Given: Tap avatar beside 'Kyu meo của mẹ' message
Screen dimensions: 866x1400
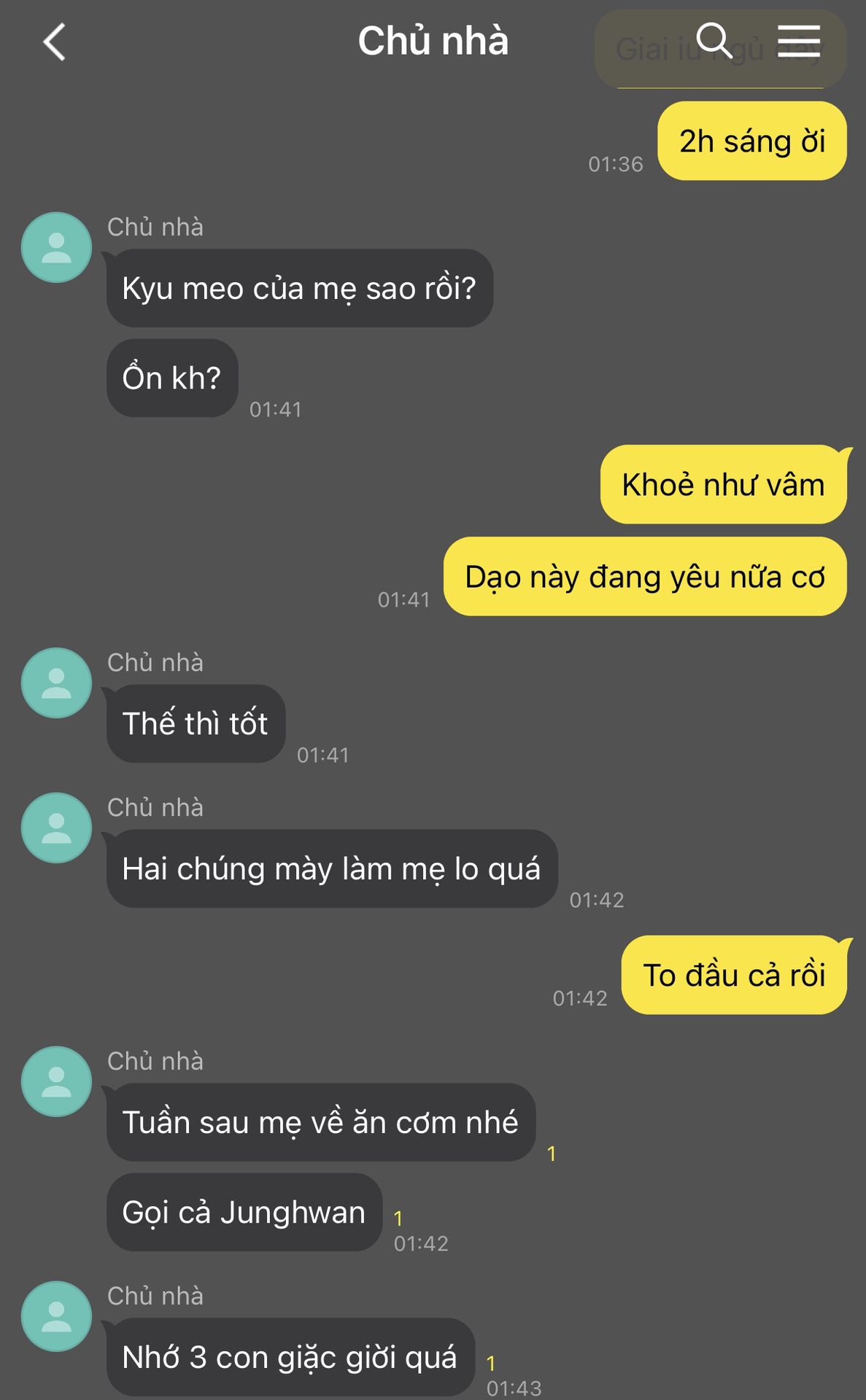Looking at the screenshot, I should (x=56, y=247).
